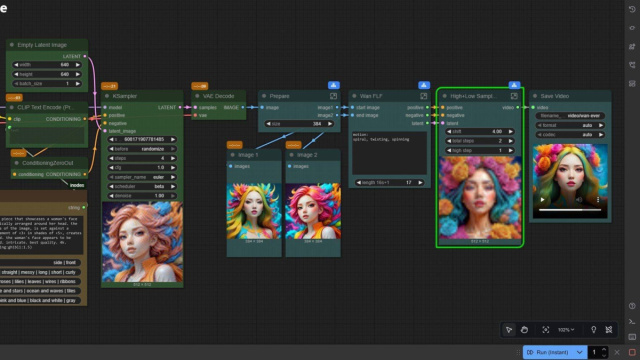Open the Save Video codec auto dropdown

(570, 135)
